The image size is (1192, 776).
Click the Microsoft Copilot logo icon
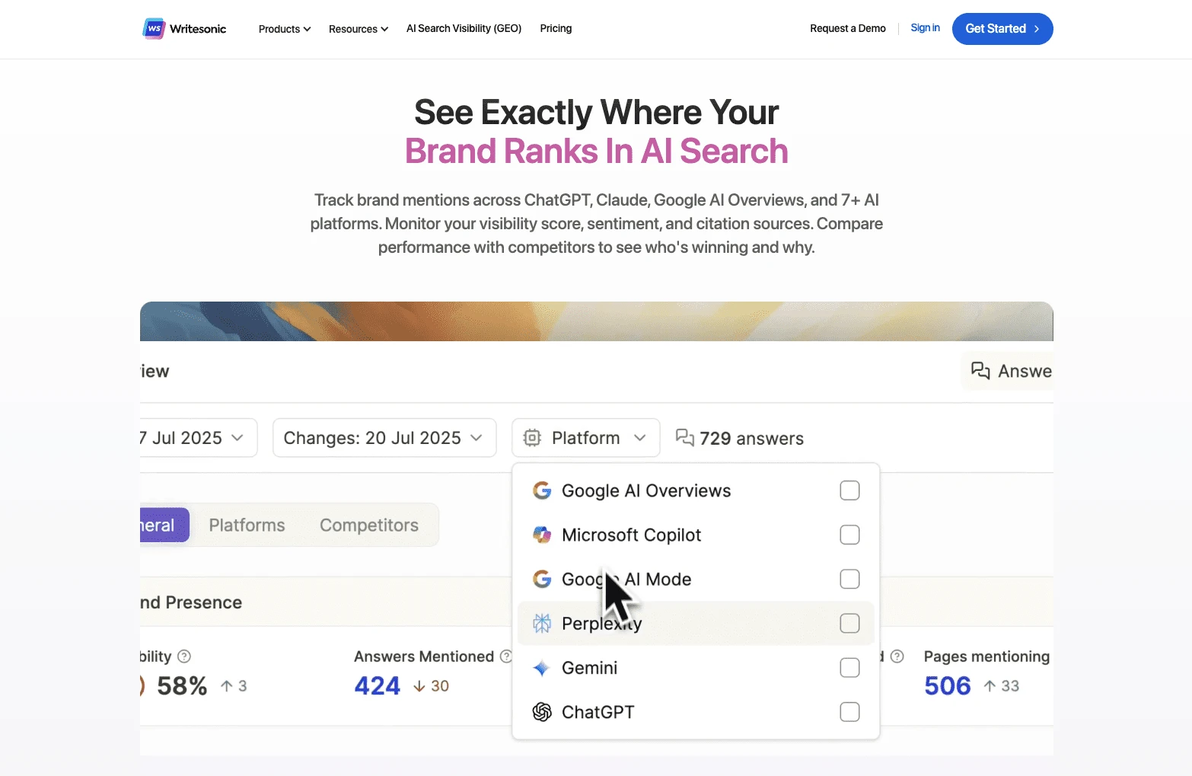point(541,535)
